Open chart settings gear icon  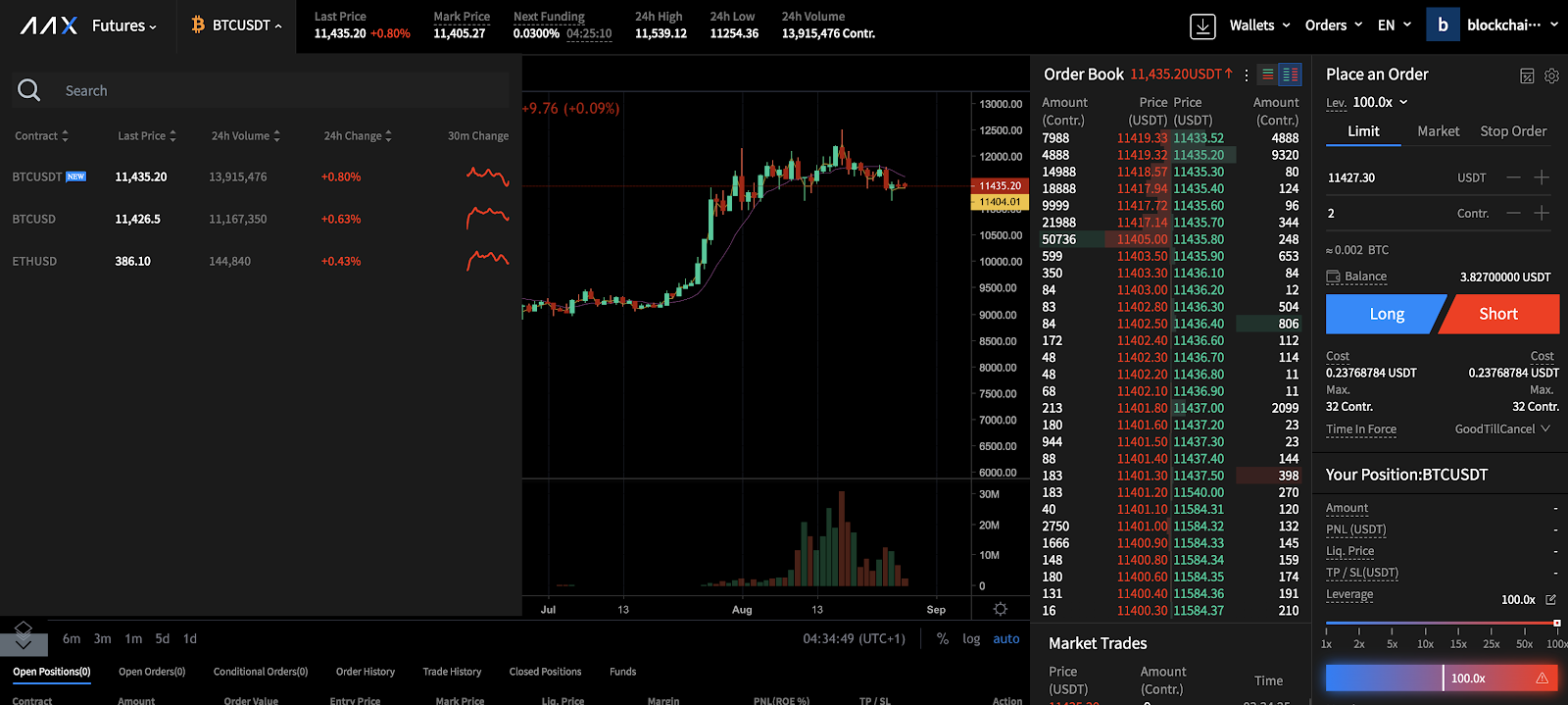[x=1001, y=609]
